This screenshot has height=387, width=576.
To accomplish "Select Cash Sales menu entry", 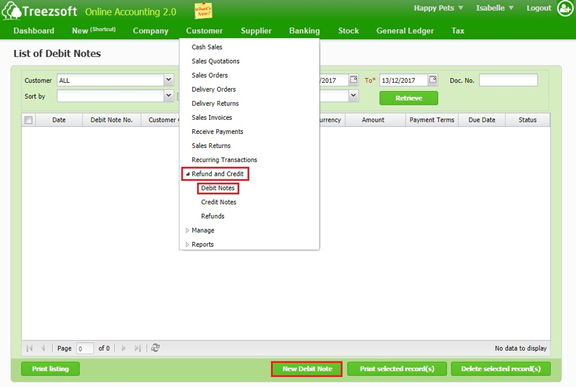I will (x=207, y=47).
